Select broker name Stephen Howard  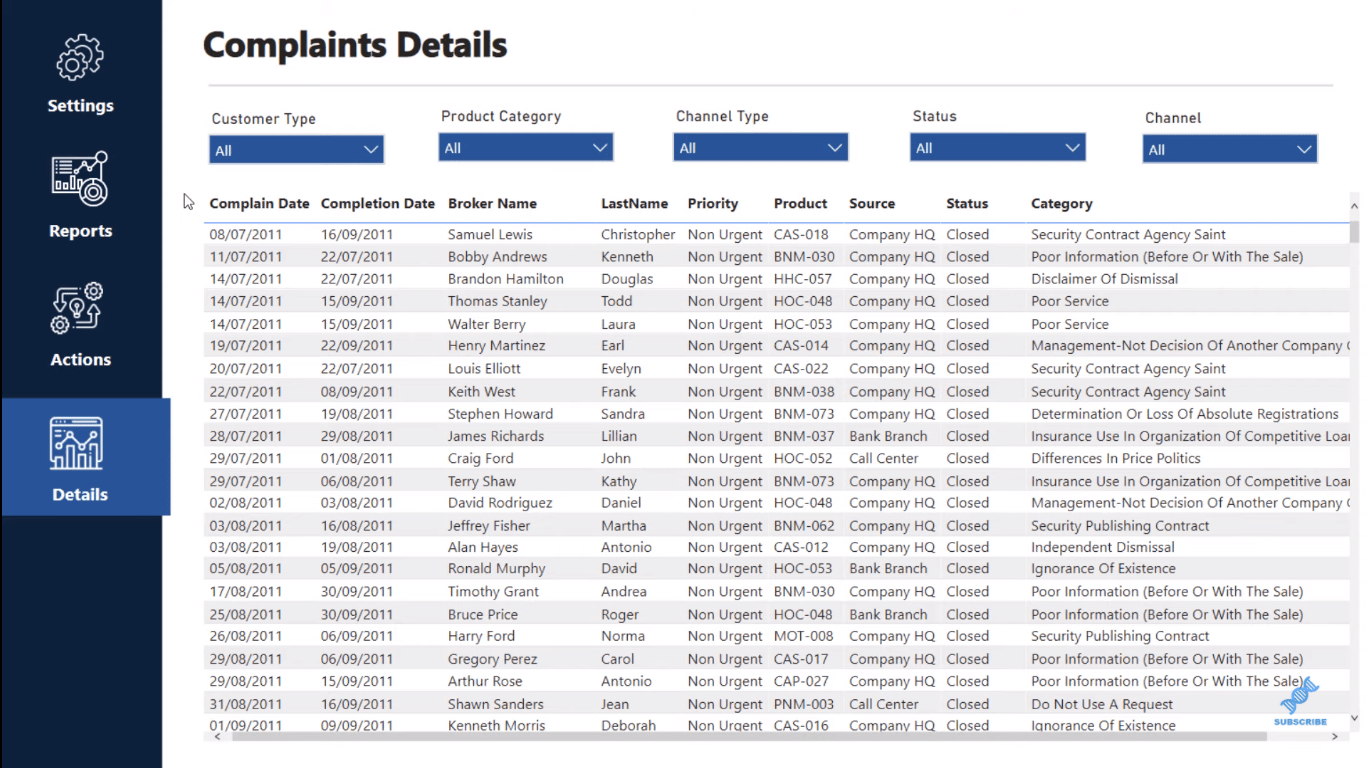[x=500, y=414]
